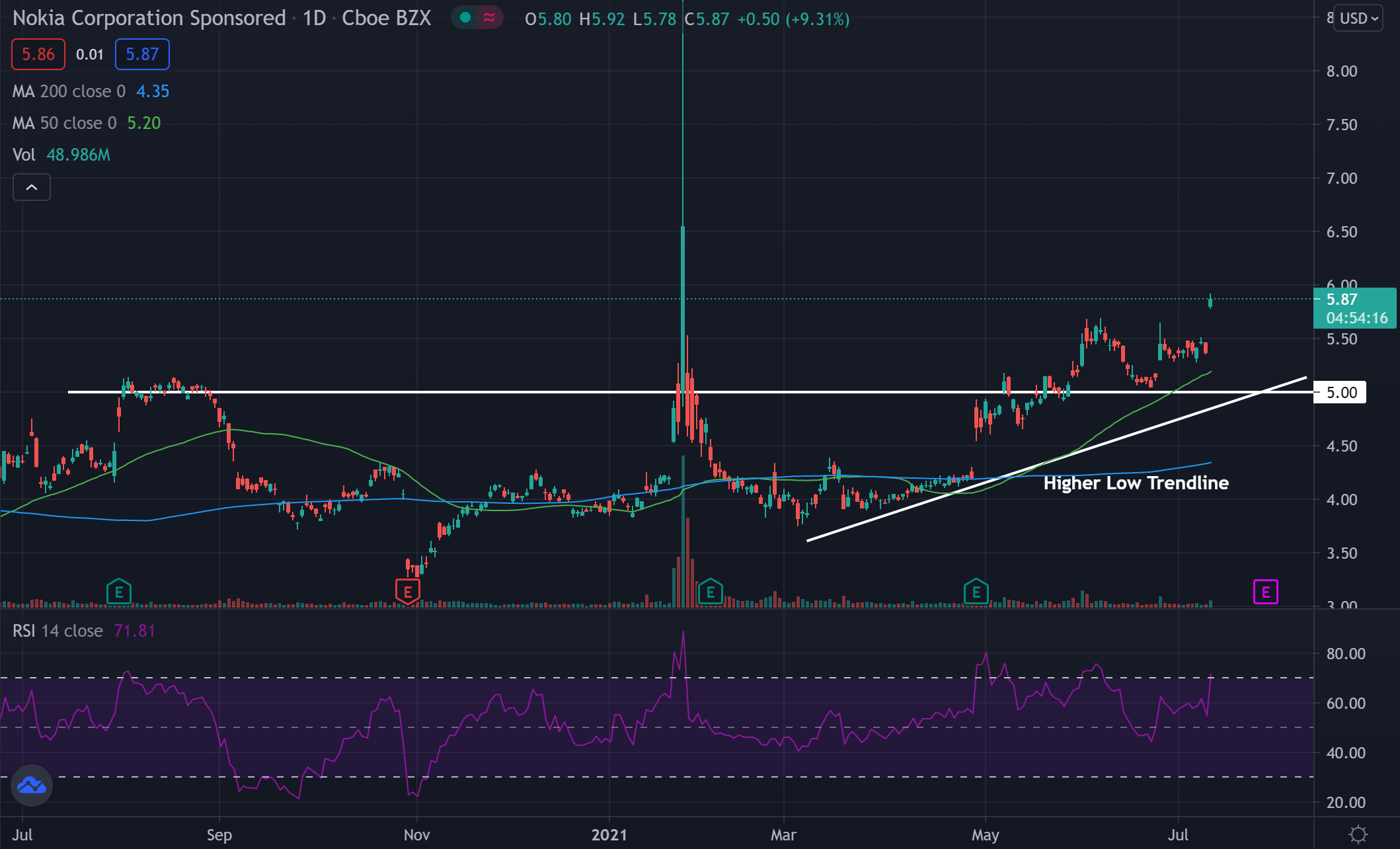Image resolution: width=1400 pixels, height=849 pixels.
Task: Click the red earnings marker near November
Action: [x=408, y=592]
